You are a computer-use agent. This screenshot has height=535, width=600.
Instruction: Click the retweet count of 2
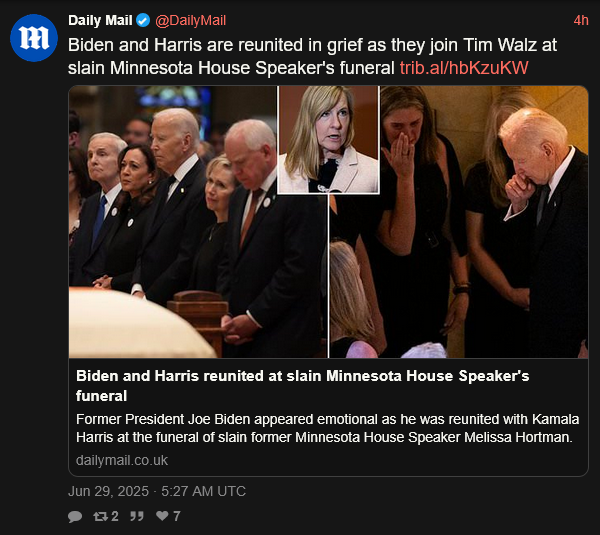pos(114,516)
